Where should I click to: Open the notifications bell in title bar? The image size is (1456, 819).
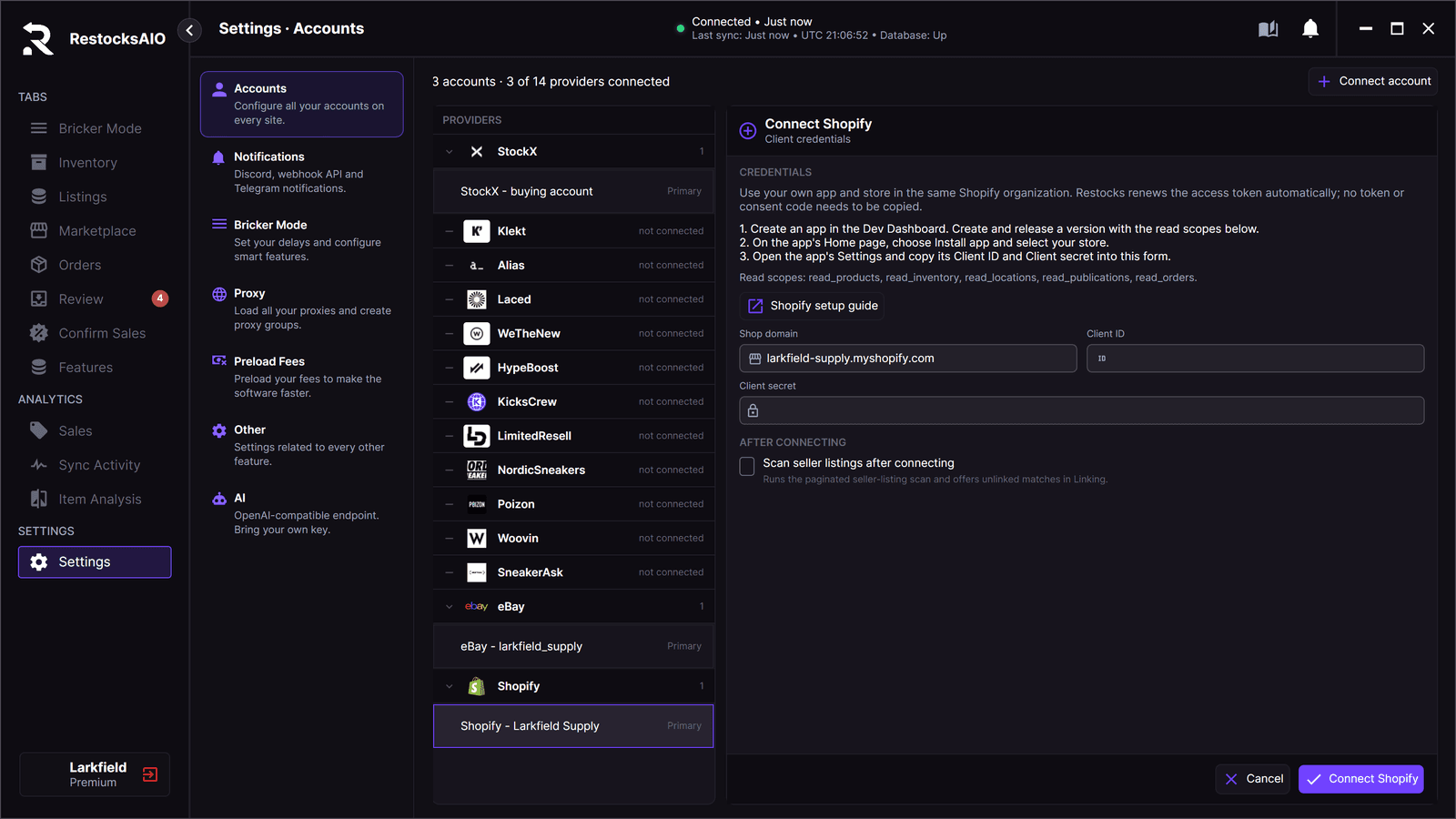[x=1310, y=29]
